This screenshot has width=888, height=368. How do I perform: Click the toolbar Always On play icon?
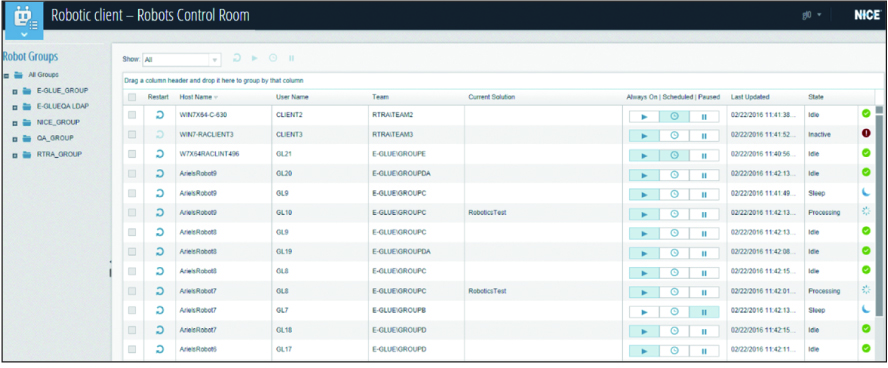click(255, 58)
